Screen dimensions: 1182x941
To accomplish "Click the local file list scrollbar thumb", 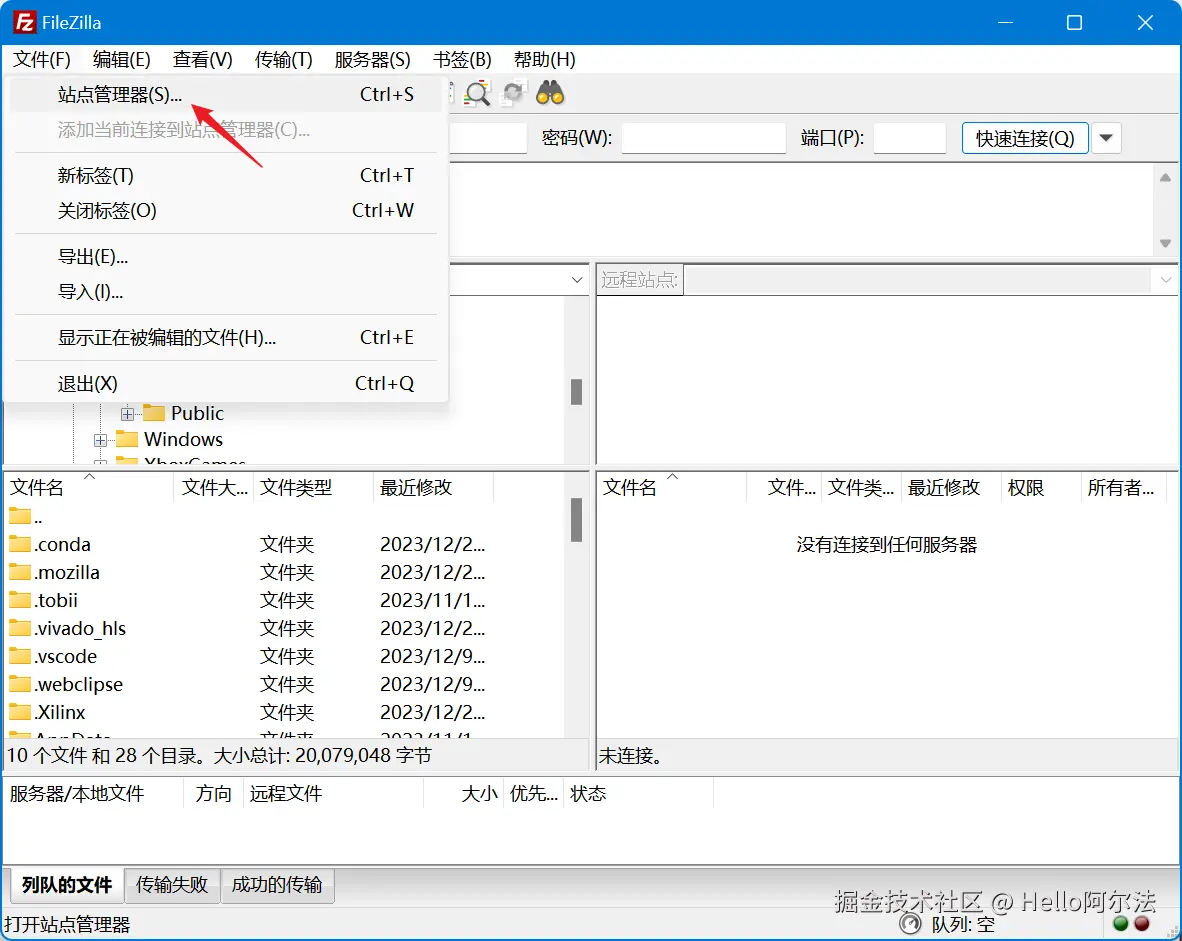I will point(577,520).
